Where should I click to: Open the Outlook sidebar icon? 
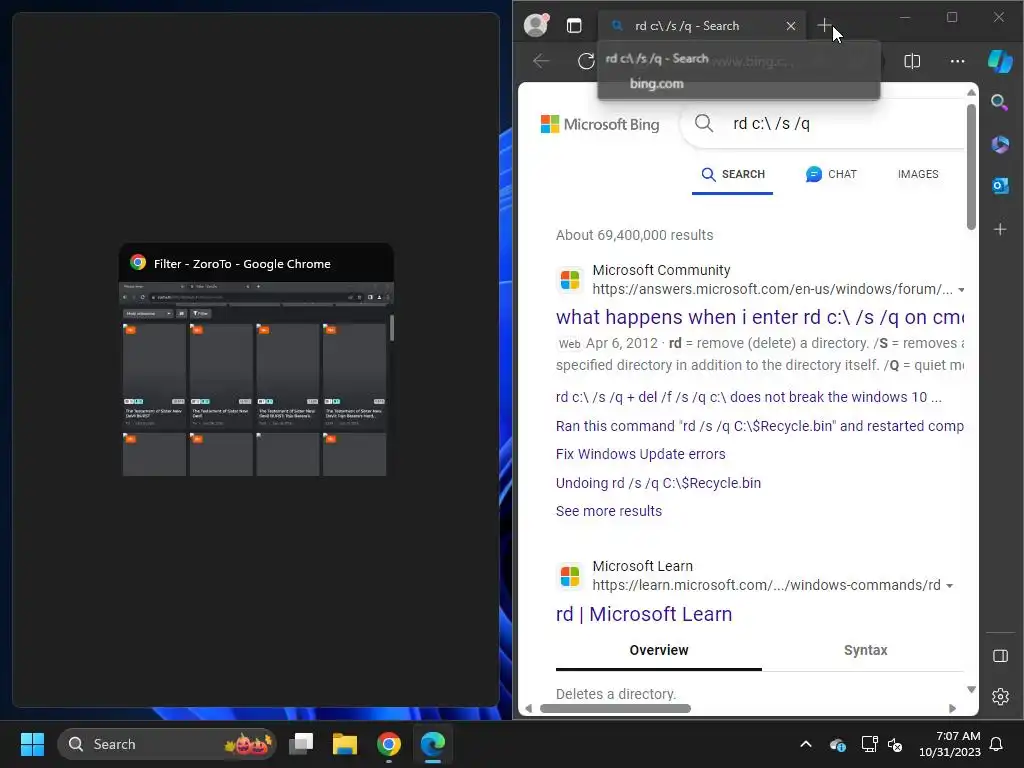click(x=1000, y=185)
